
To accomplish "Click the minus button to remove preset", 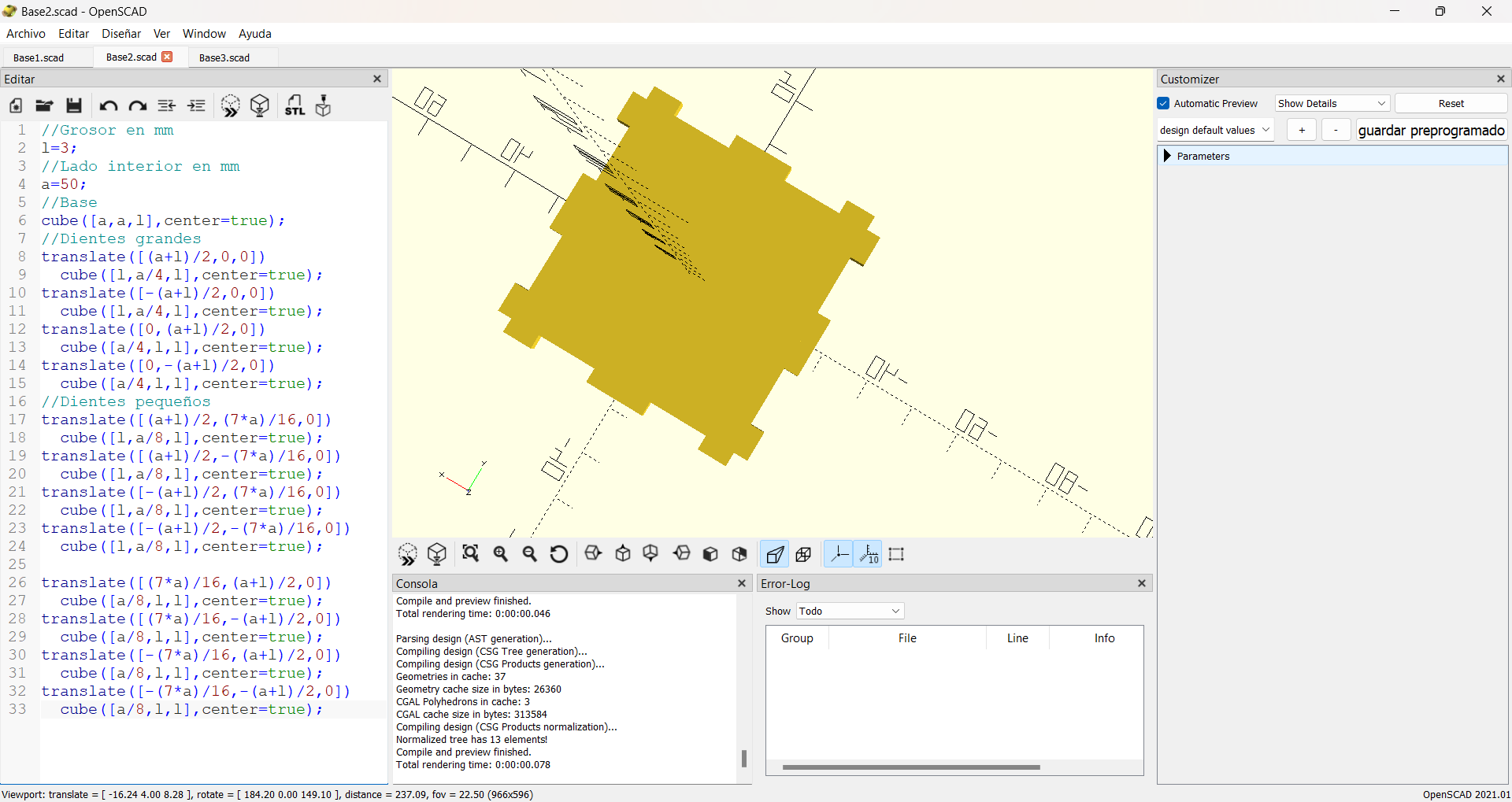I will pyautogui.click(x=1336, y=130).
